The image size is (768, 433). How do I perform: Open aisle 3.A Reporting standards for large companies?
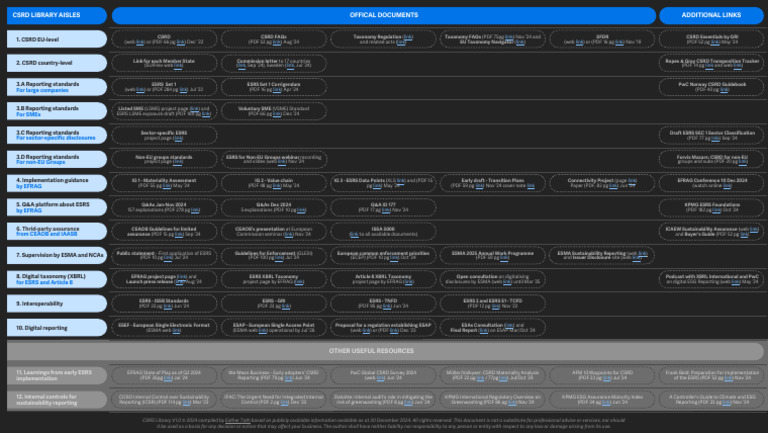coord(57,87)
